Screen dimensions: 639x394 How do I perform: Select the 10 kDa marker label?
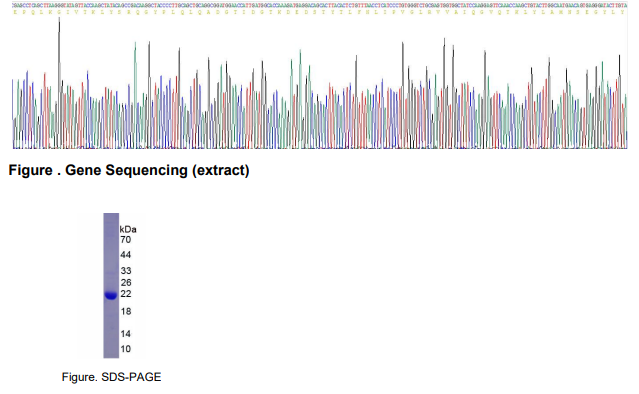126,349
